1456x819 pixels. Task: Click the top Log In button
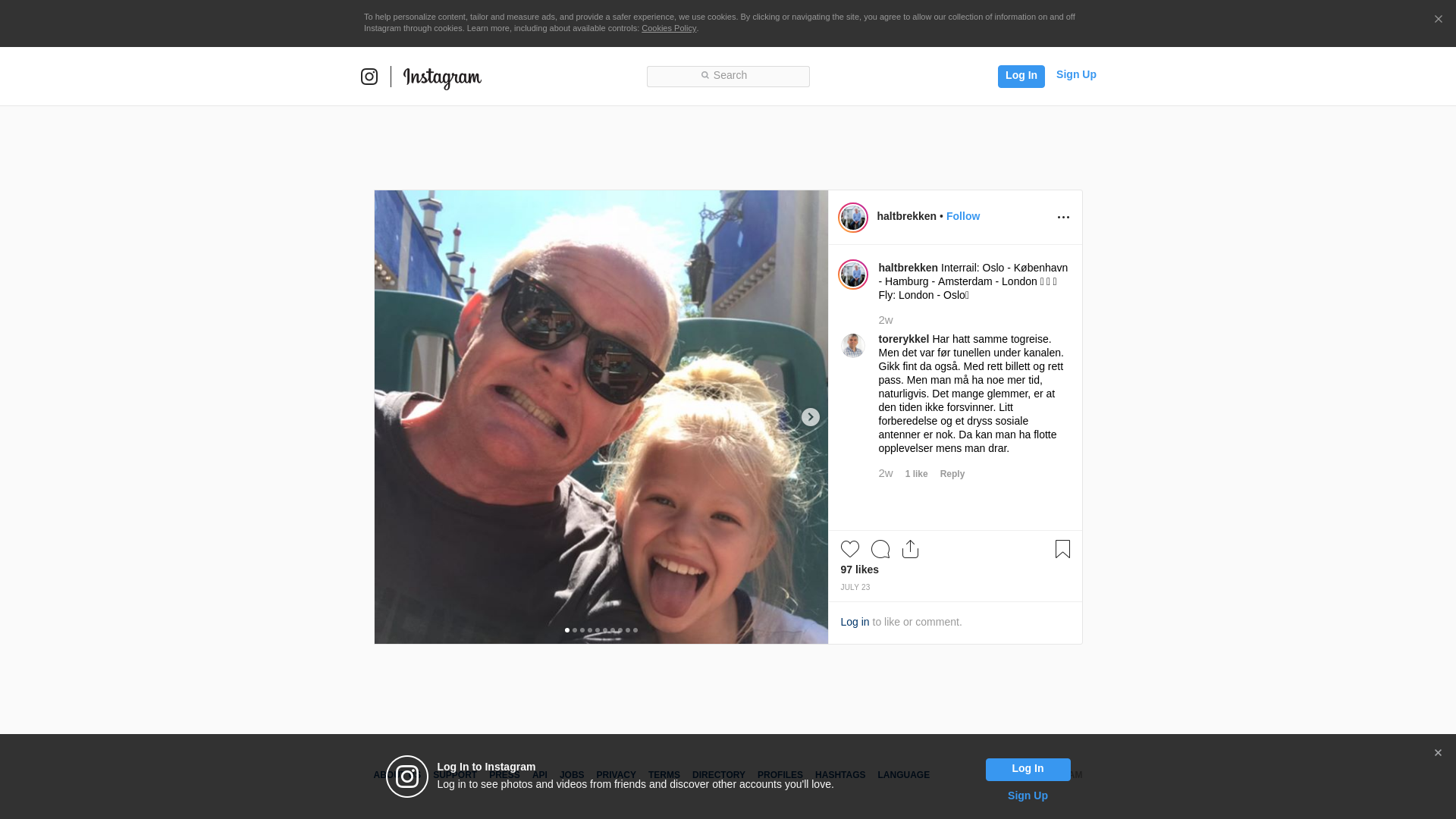pyautogui.click(x=1021, y=77)
